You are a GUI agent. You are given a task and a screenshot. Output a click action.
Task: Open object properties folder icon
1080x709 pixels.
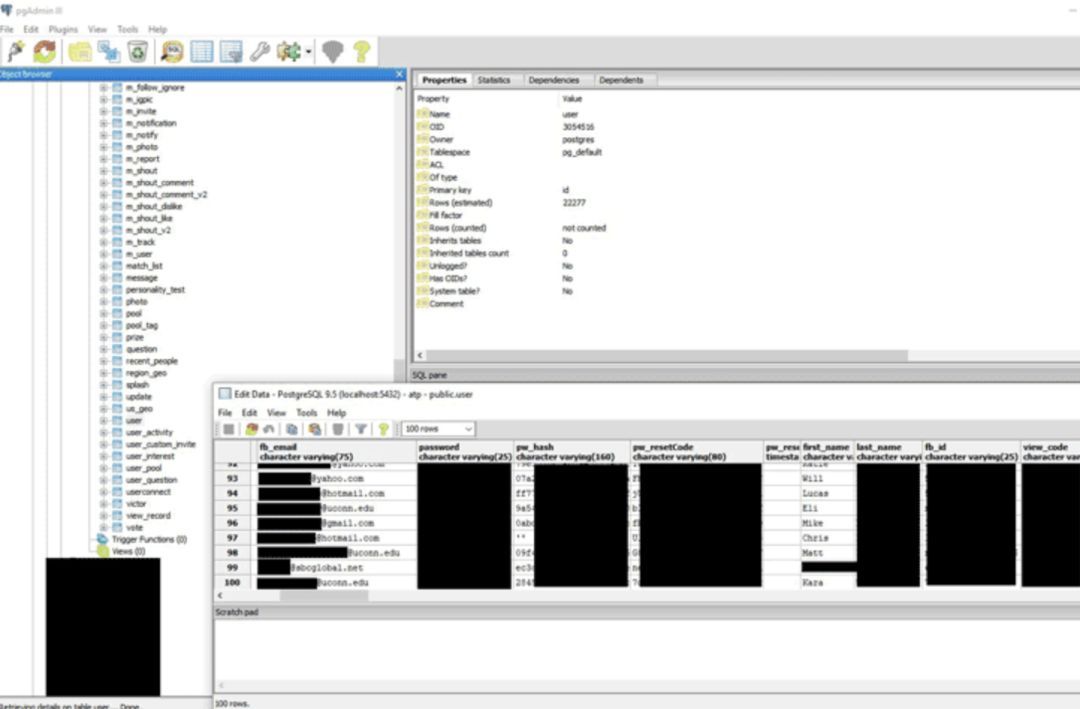[x=80, y=52]
